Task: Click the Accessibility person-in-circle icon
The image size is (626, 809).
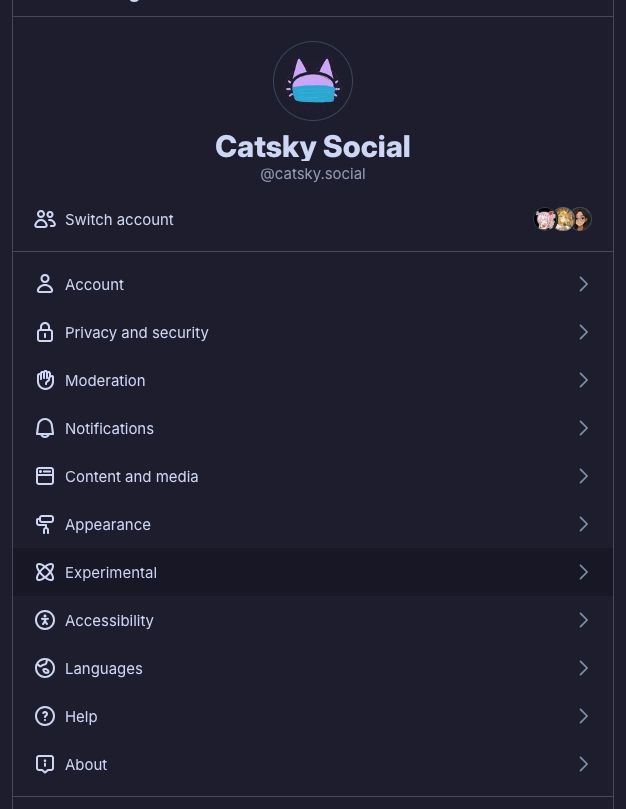Action: click(x=45, y=620)
